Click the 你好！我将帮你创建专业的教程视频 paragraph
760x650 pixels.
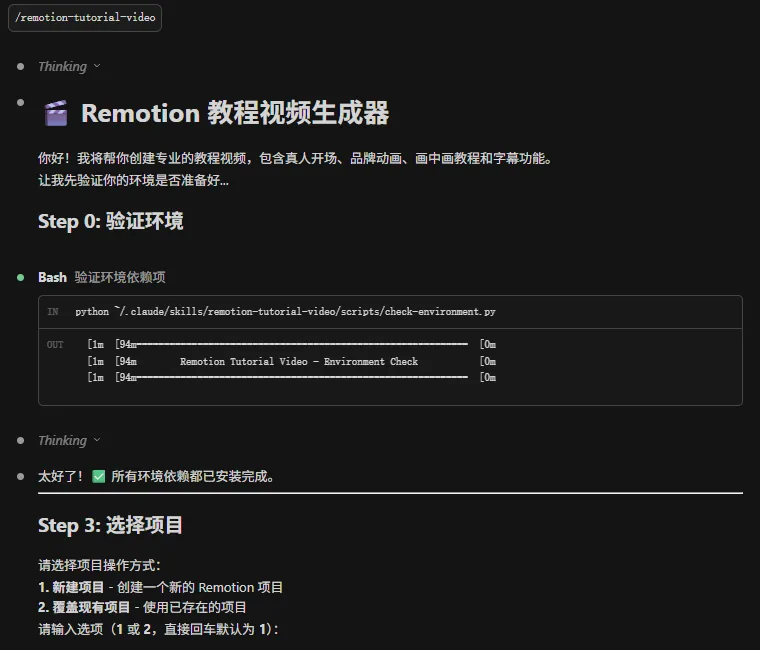pyautogui.click(x=295, y=158)
